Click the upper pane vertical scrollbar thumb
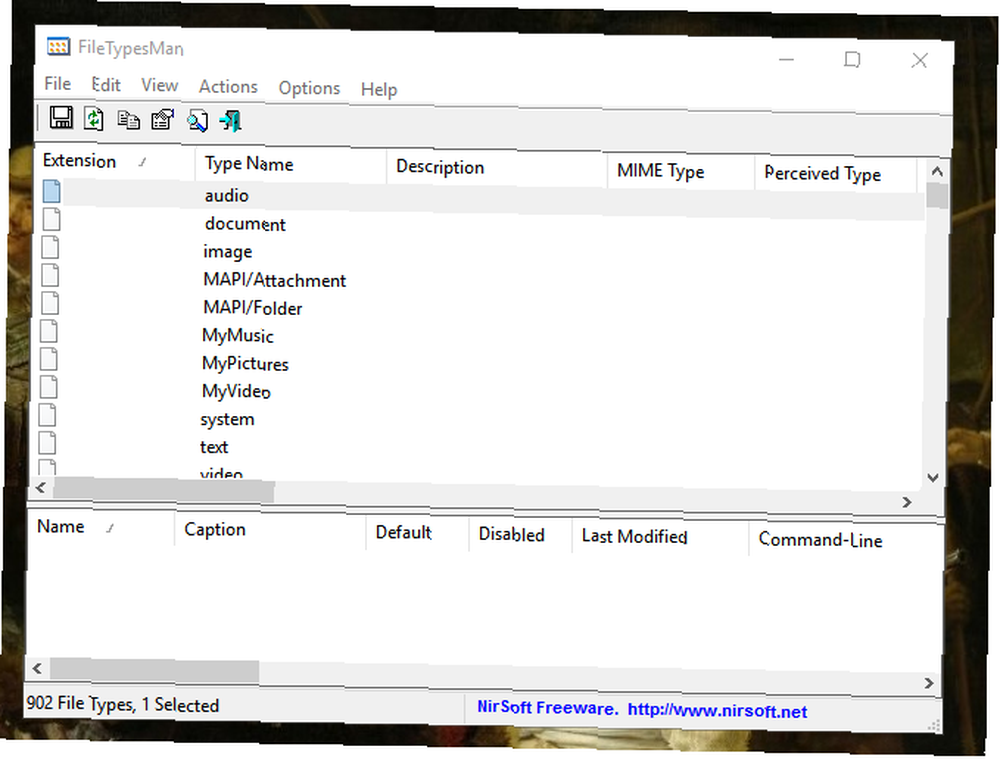Image resolution: width=1000 pixels, height=759 pixels. [x=936, y=195]
